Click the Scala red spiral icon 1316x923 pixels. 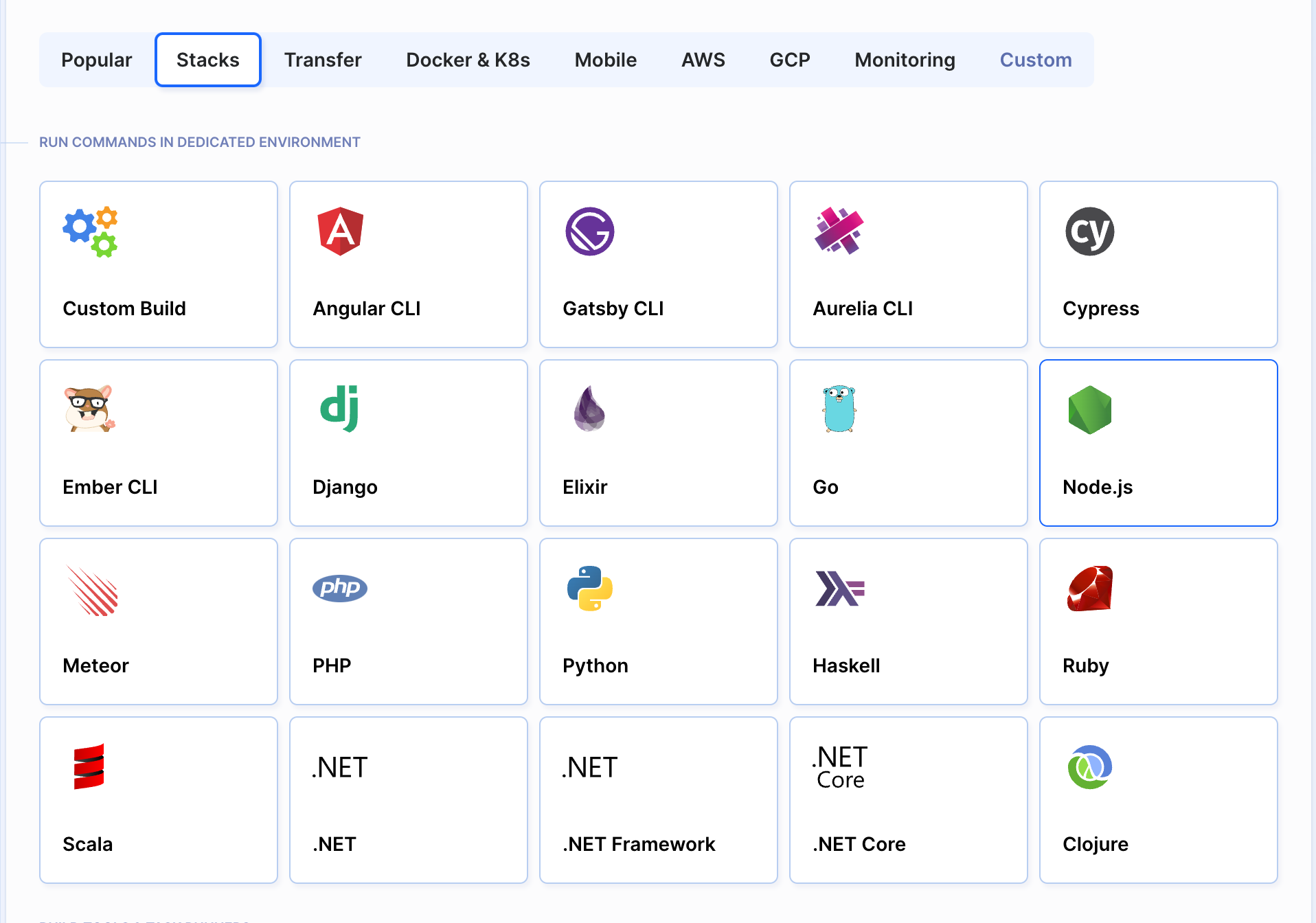[x=89, y=766]
